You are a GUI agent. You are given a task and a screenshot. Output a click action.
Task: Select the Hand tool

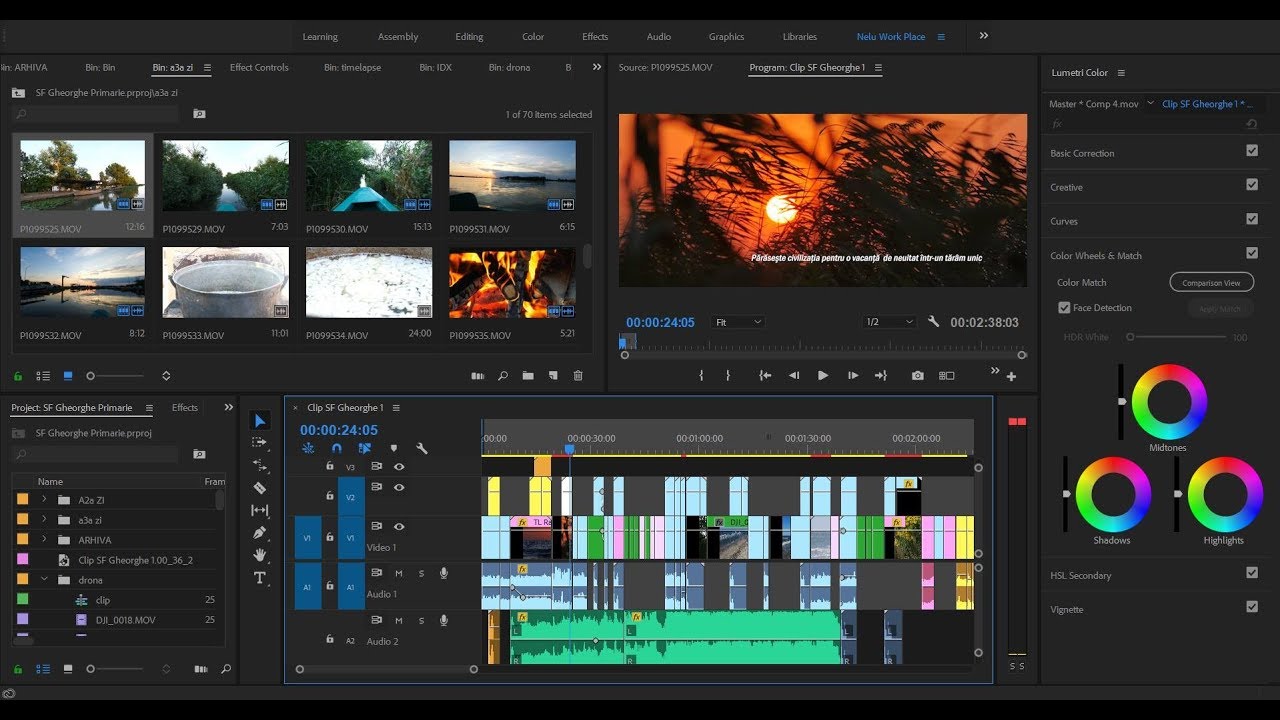pos(260,555)
